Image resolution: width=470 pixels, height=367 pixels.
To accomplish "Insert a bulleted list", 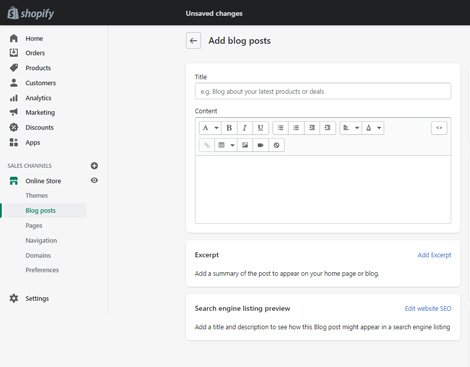I will pos(280,128).
